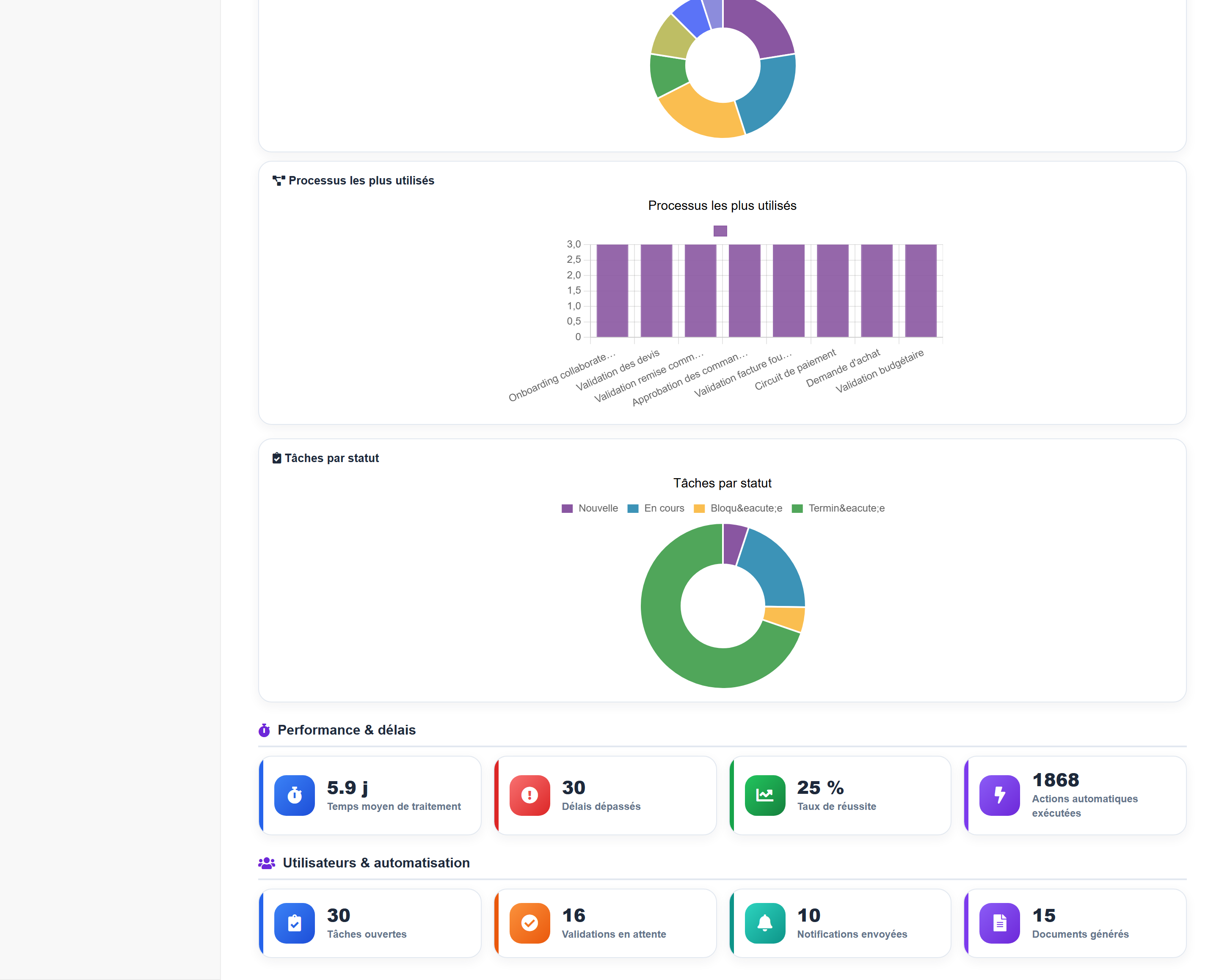
Task: Click the Performance & délais section heading
Action: coord(346,729)
